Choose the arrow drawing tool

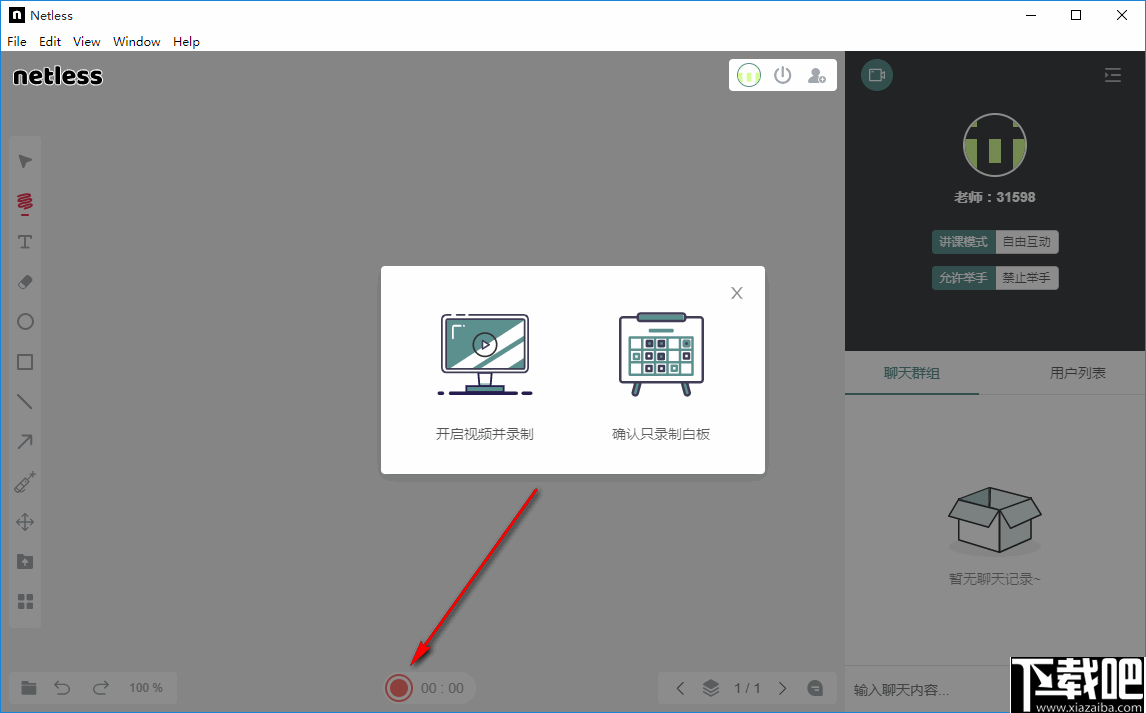pos(24,441)
